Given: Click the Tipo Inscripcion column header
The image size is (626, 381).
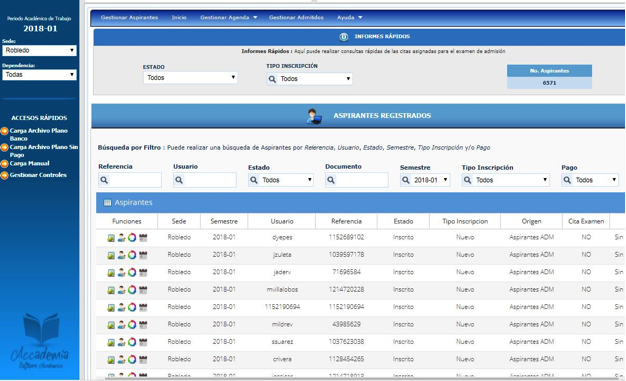Looking at the screenshot, I should [x=465, y=221].
